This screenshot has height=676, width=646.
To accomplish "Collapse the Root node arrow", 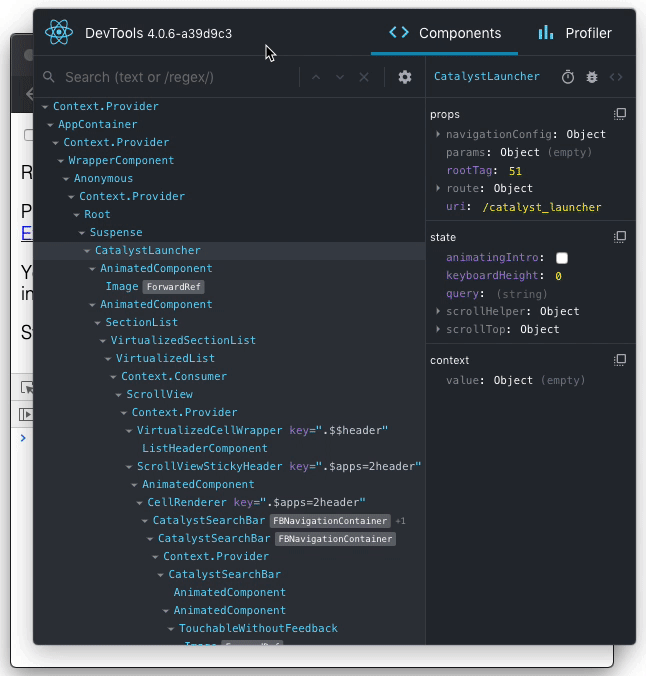I will pyautogui.click(x=77, y=215).
